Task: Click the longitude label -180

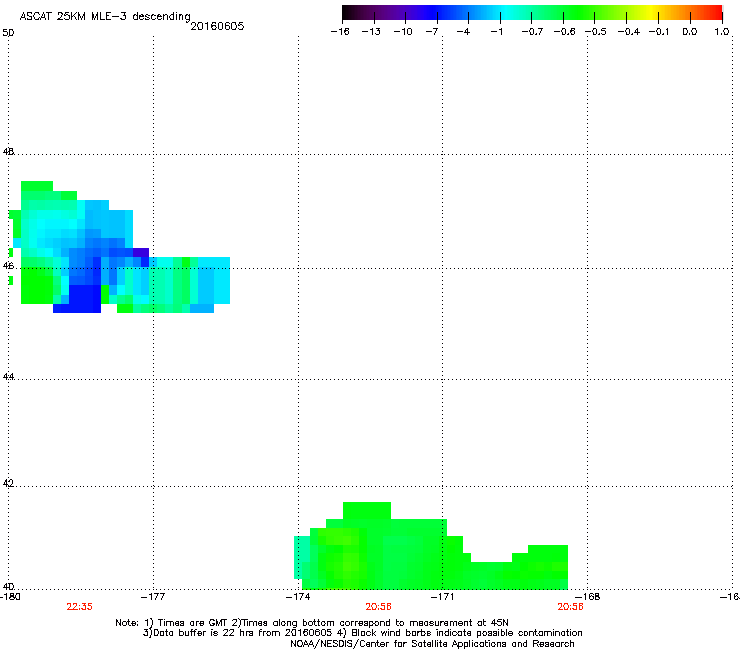Action: (10, 597)
